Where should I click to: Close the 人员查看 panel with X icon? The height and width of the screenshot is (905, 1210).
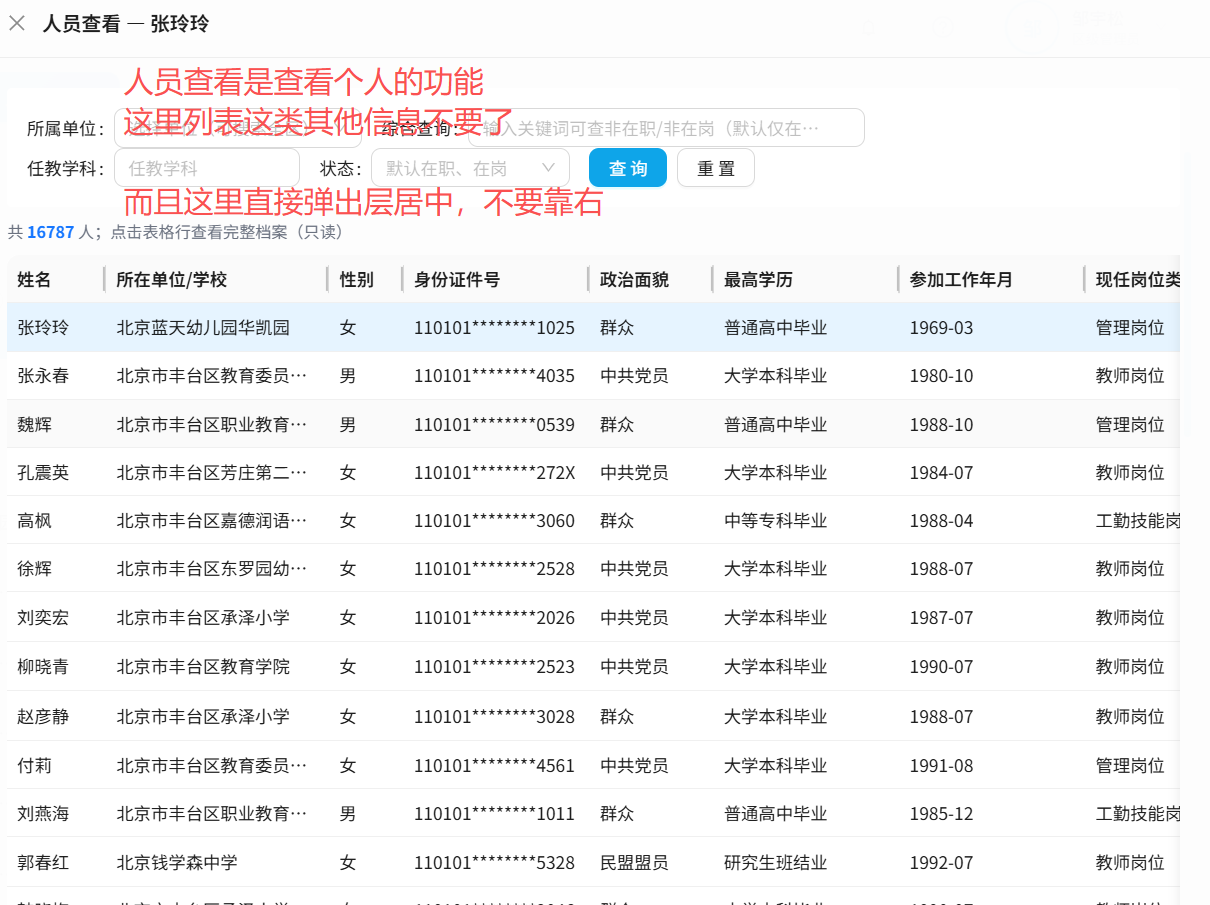tap(17, 24)
